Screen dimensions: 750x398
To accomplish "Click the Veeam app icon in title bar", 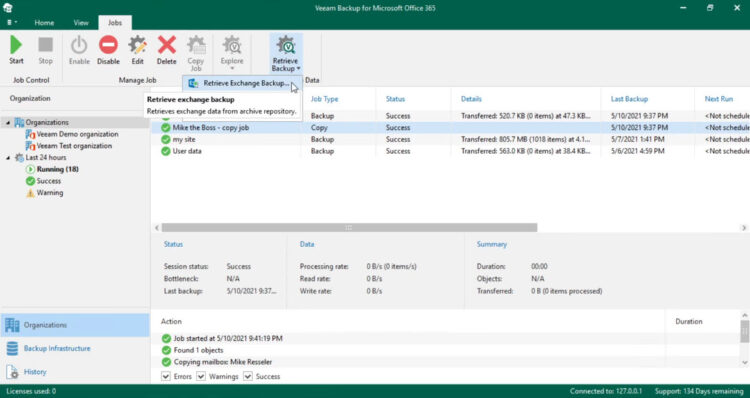I will click(x=7, y=7).
